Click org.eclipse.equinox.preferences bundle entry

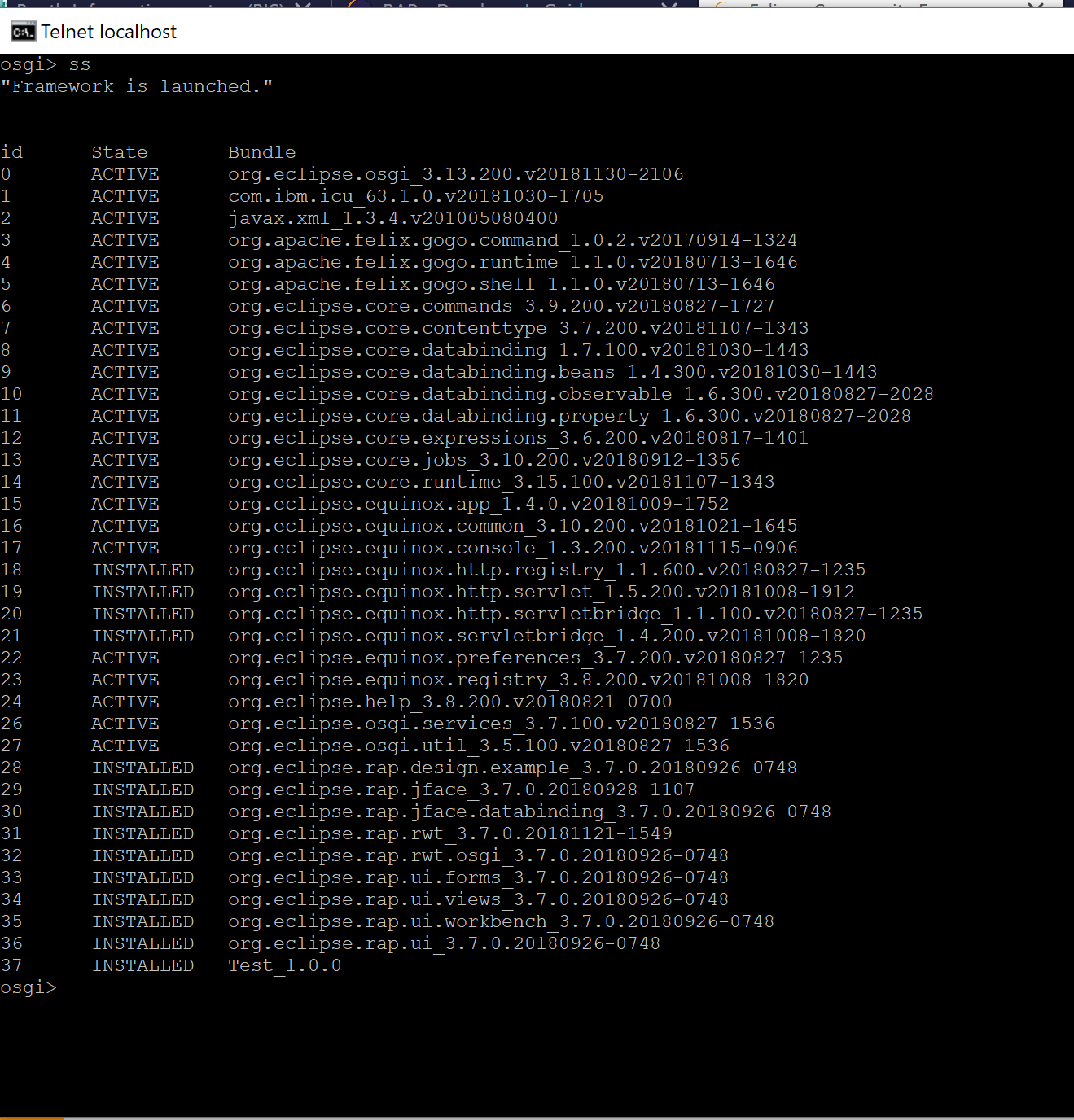tap(536, 658)
